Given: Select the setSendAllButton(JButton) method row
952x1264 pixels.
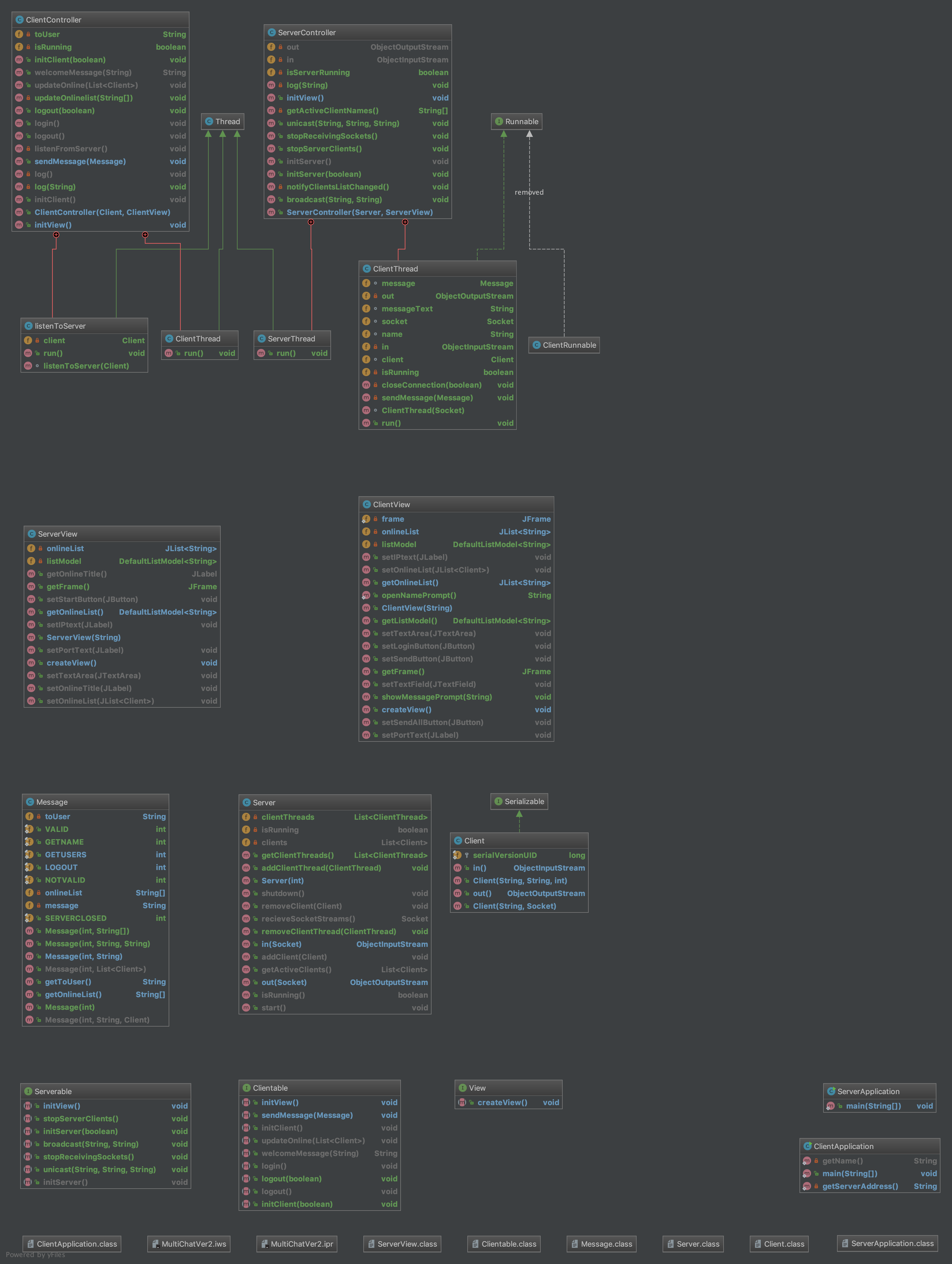Looking at the screenshot, I should (457, 722).
